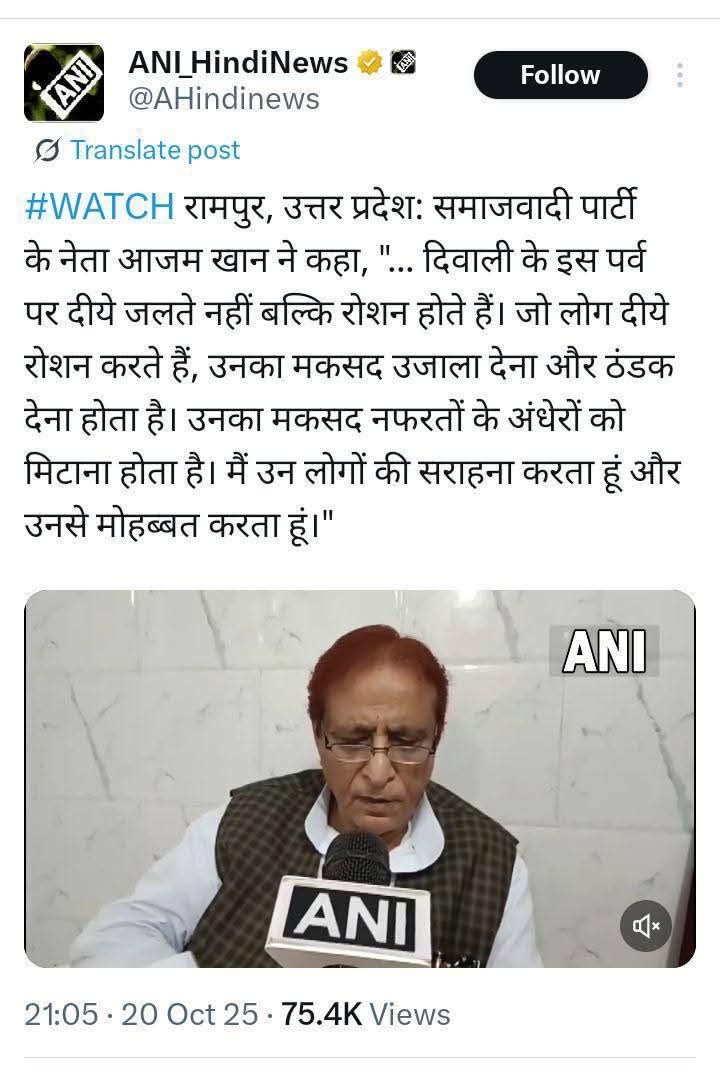720x1070 pixels.
Task: View the 75.4K Views count details
Action: click(x=366, y=1015)
